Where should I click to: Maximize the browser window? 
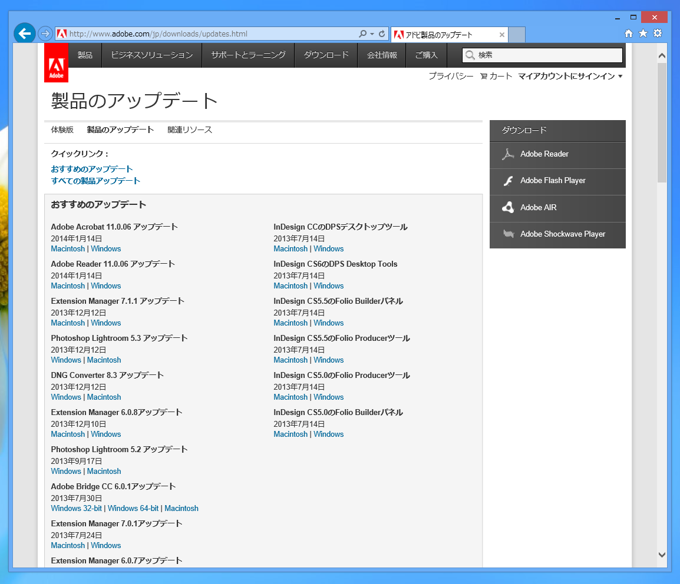(633, 17)
